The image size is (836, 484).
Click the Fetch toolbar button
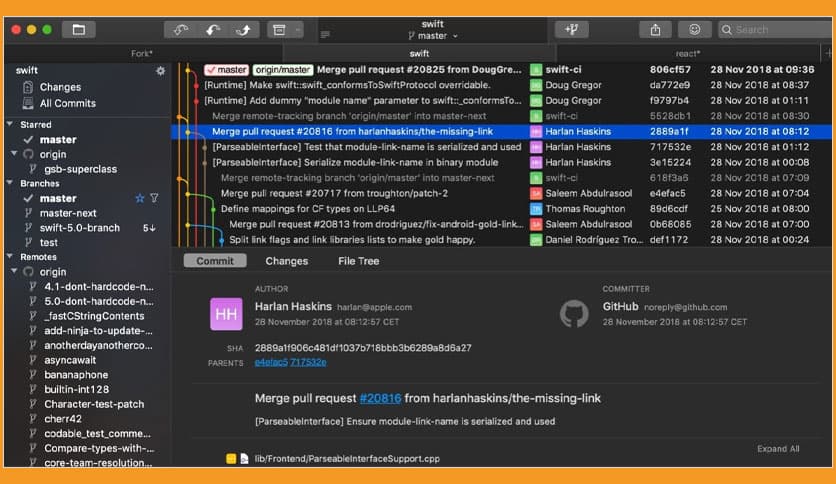click(181, 29)
